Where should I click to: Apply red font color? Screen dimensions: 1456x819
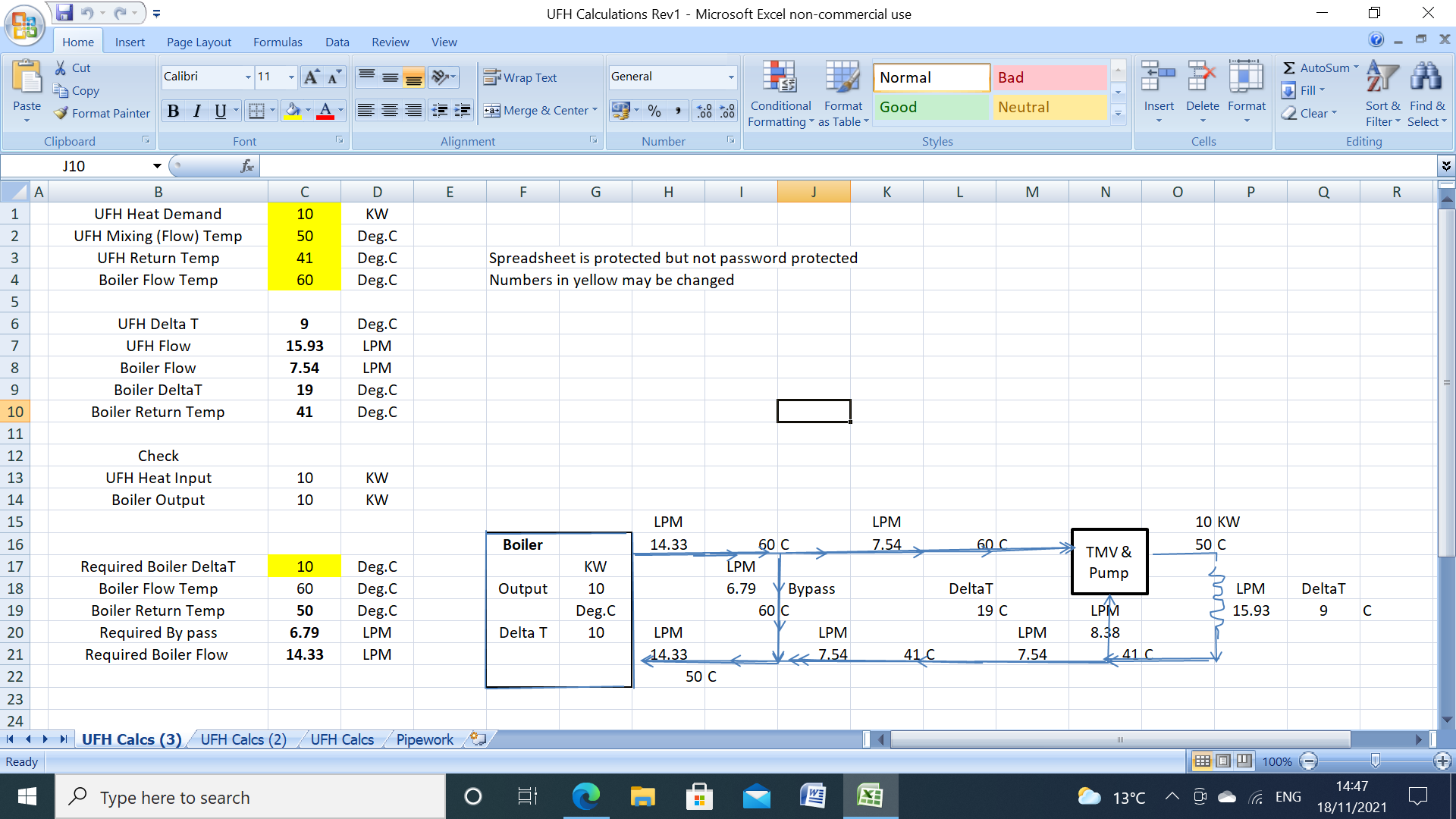coord(325,111)
